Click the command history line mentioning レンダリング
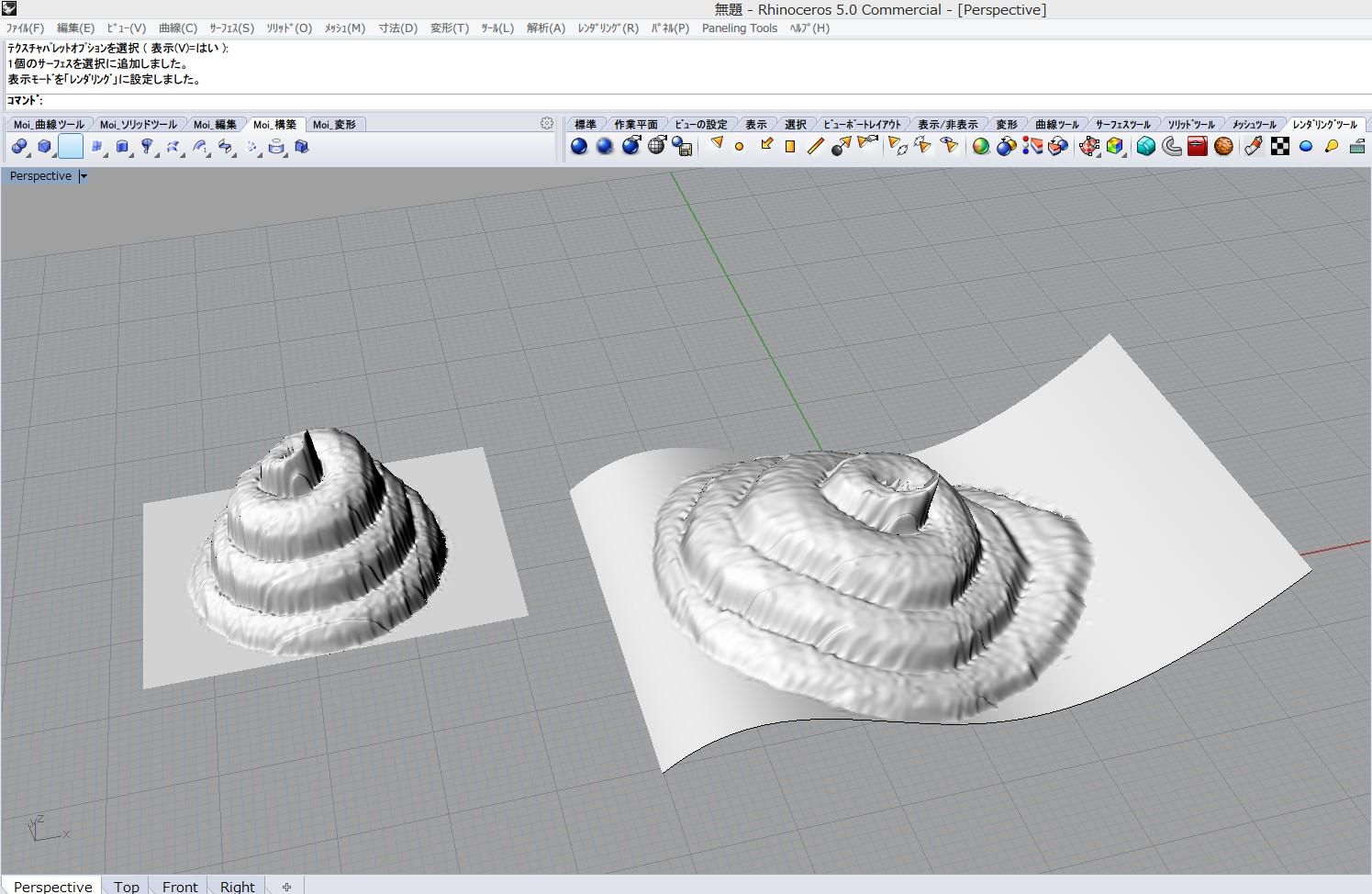The width and height of the screenshot is (1372, 894). [104, 80]
